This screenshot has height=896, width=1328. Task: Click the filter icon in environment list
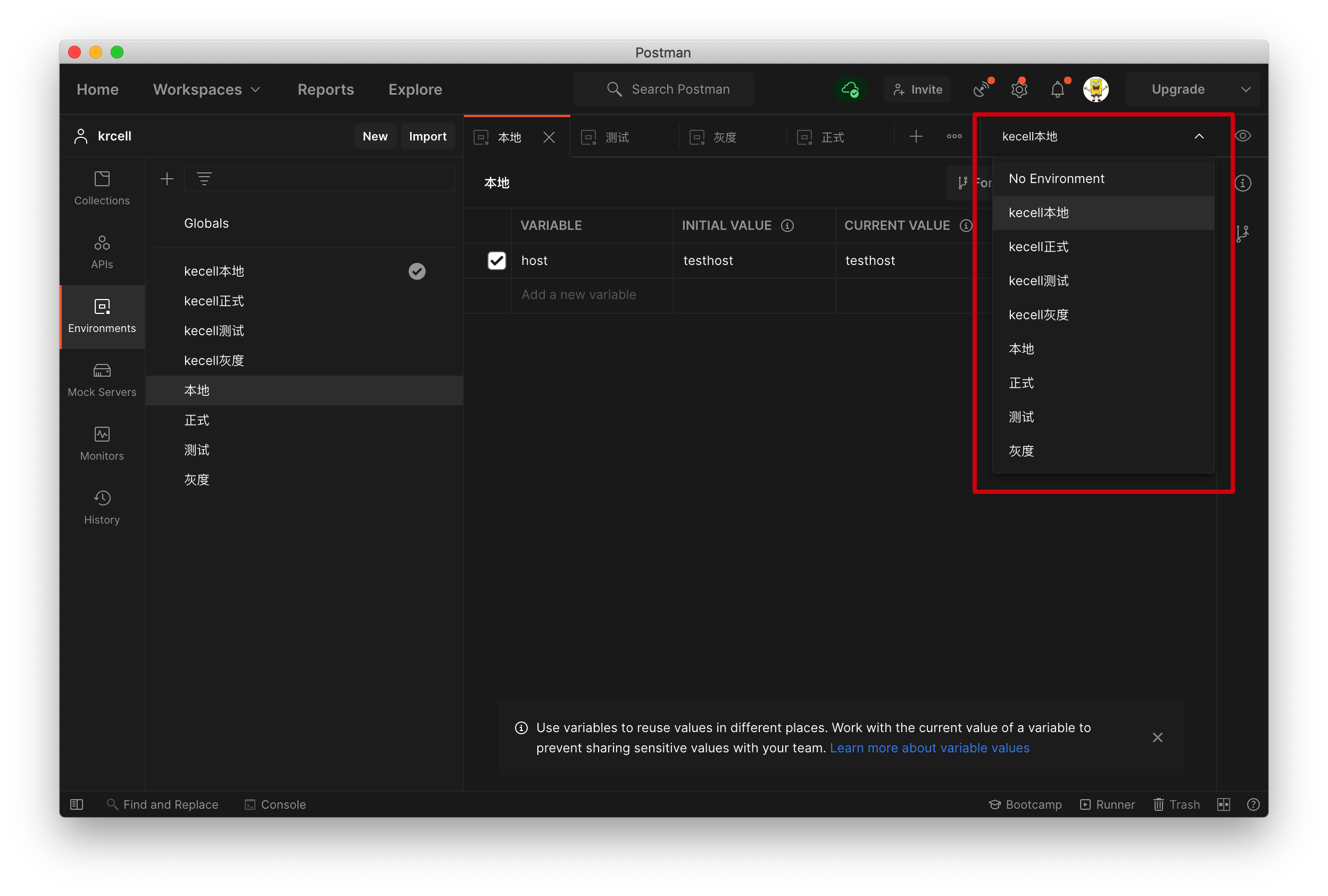(x=204, y=179)
